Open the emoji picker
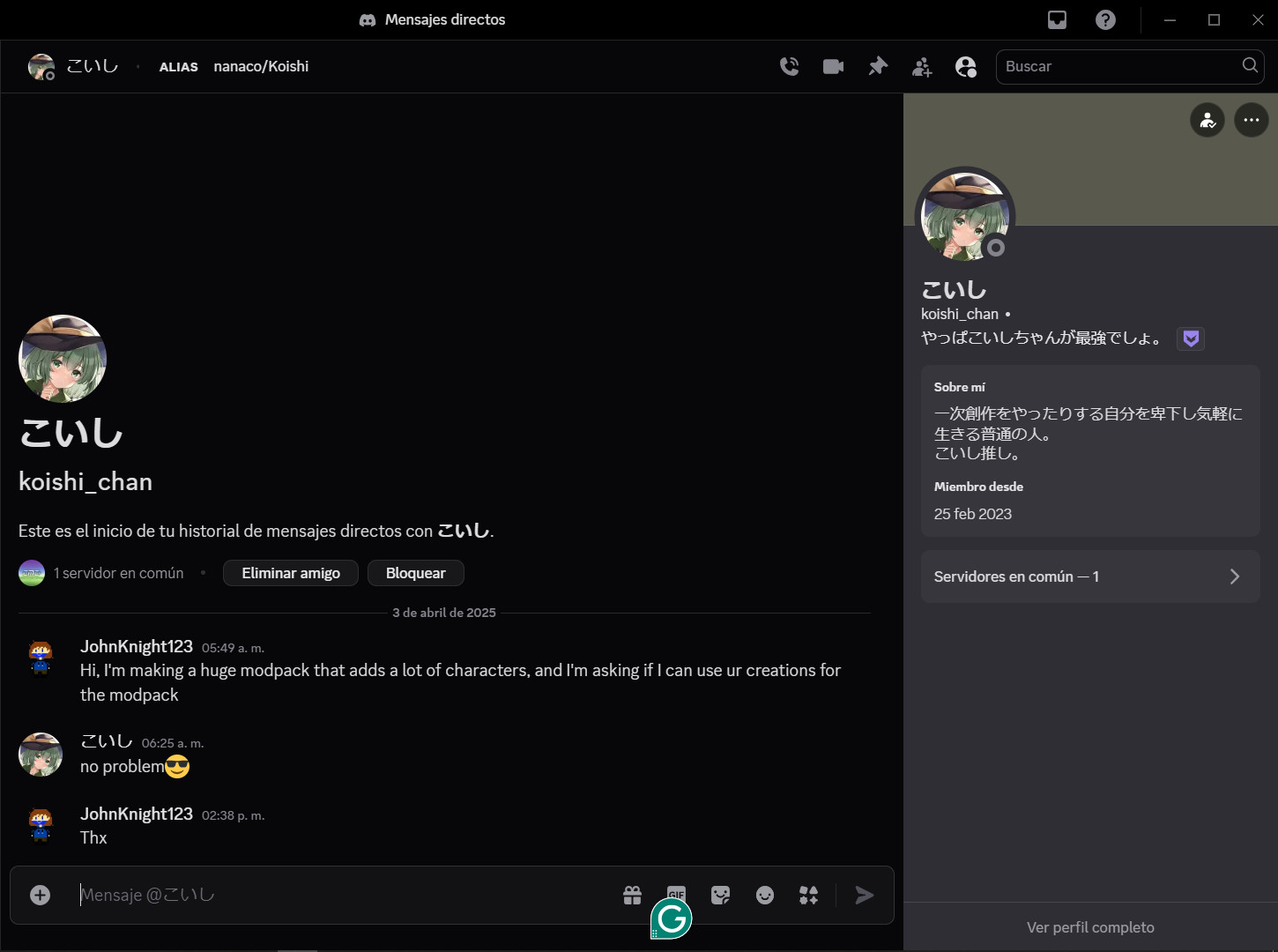 (765, 896)
